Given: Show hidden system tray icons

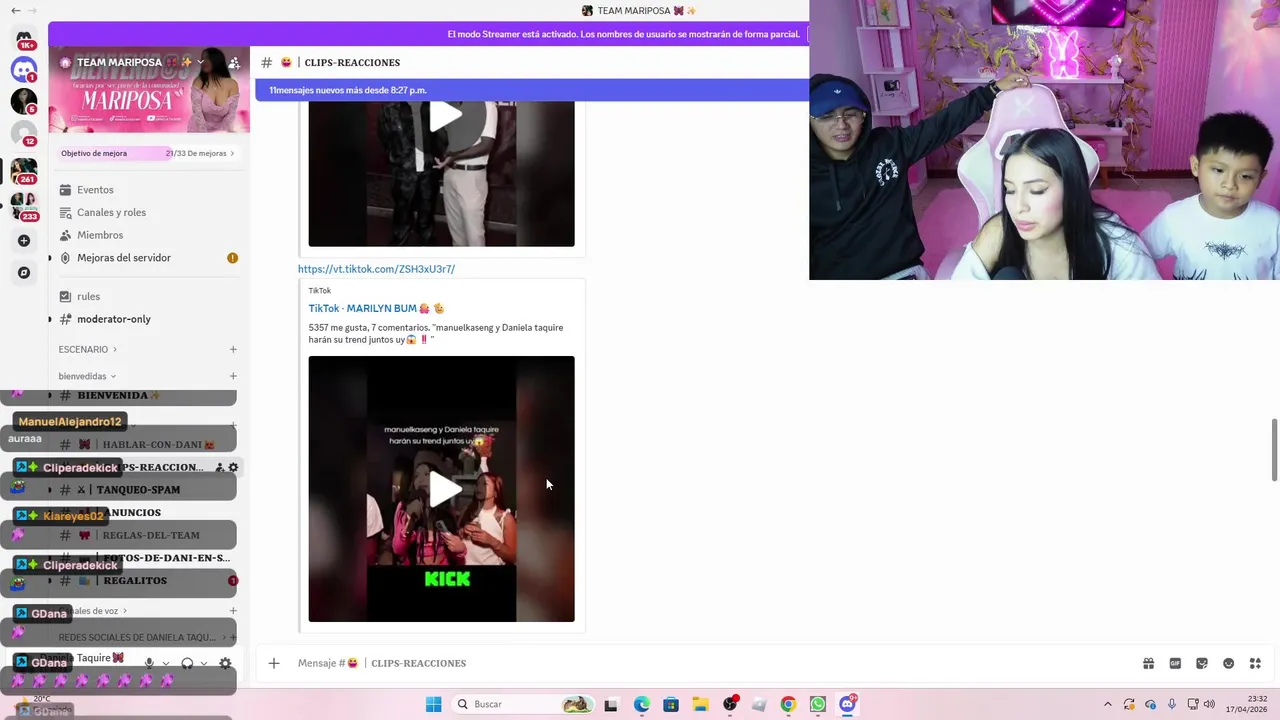Looking at the screenshot, I should (1107, 704).
